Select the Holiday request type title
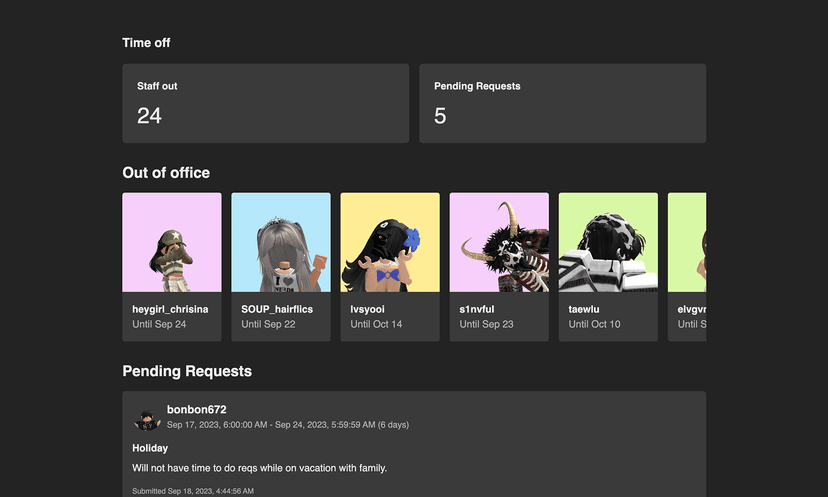Screen dimensions: 828x497 click(150, 448)
